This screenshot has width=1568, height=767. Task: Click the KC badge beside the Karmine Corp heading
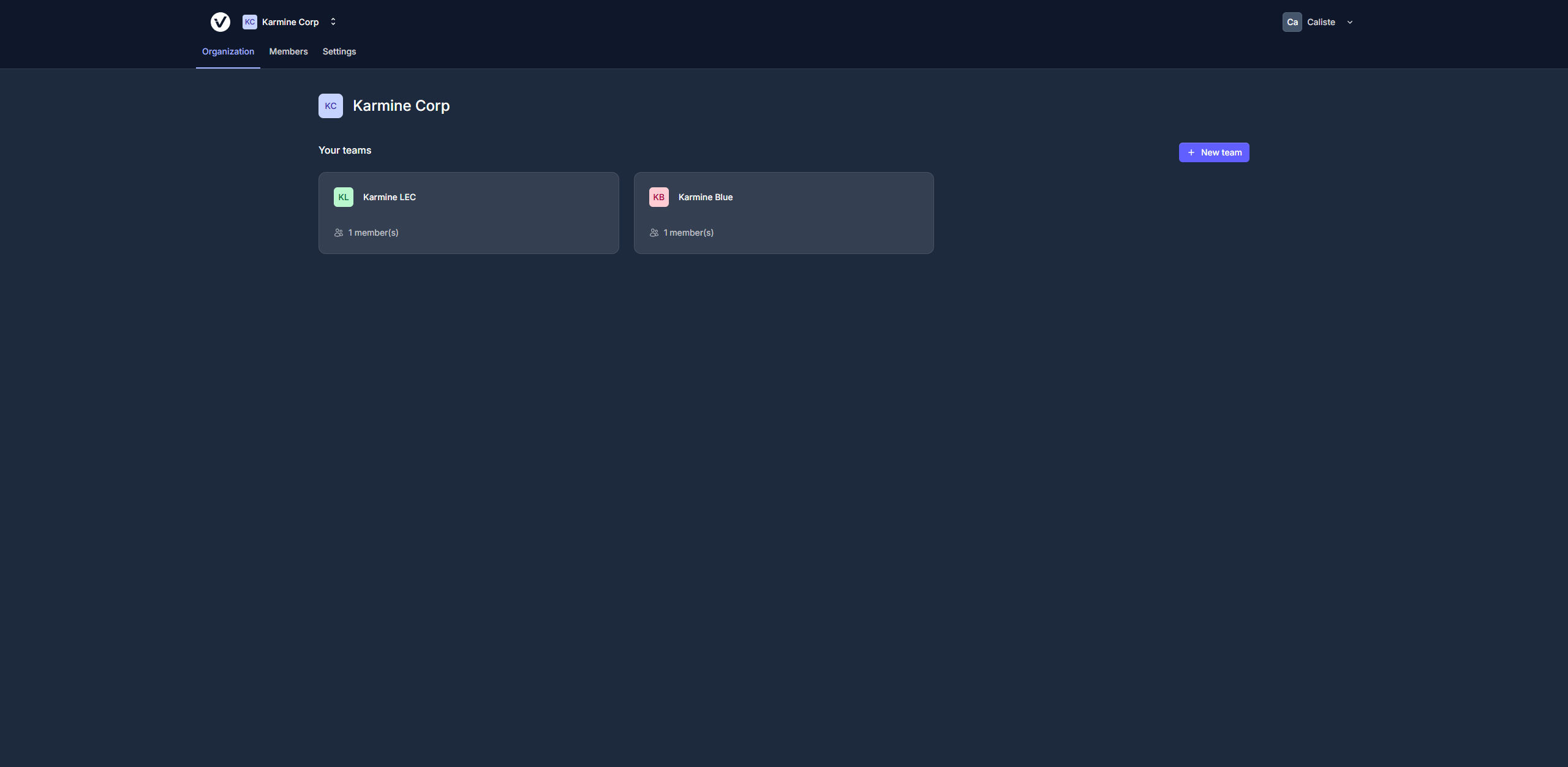[330, 105]
